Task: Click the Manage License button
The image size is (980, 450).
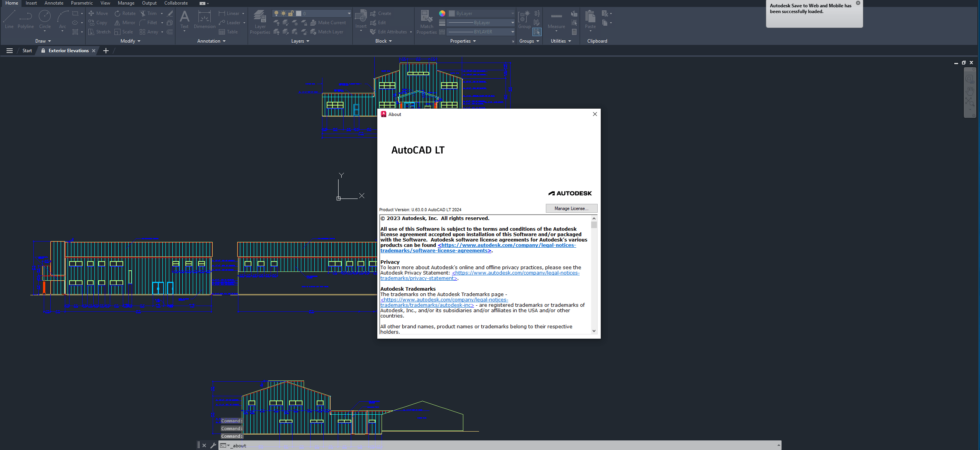Action: tap(571, 208)
